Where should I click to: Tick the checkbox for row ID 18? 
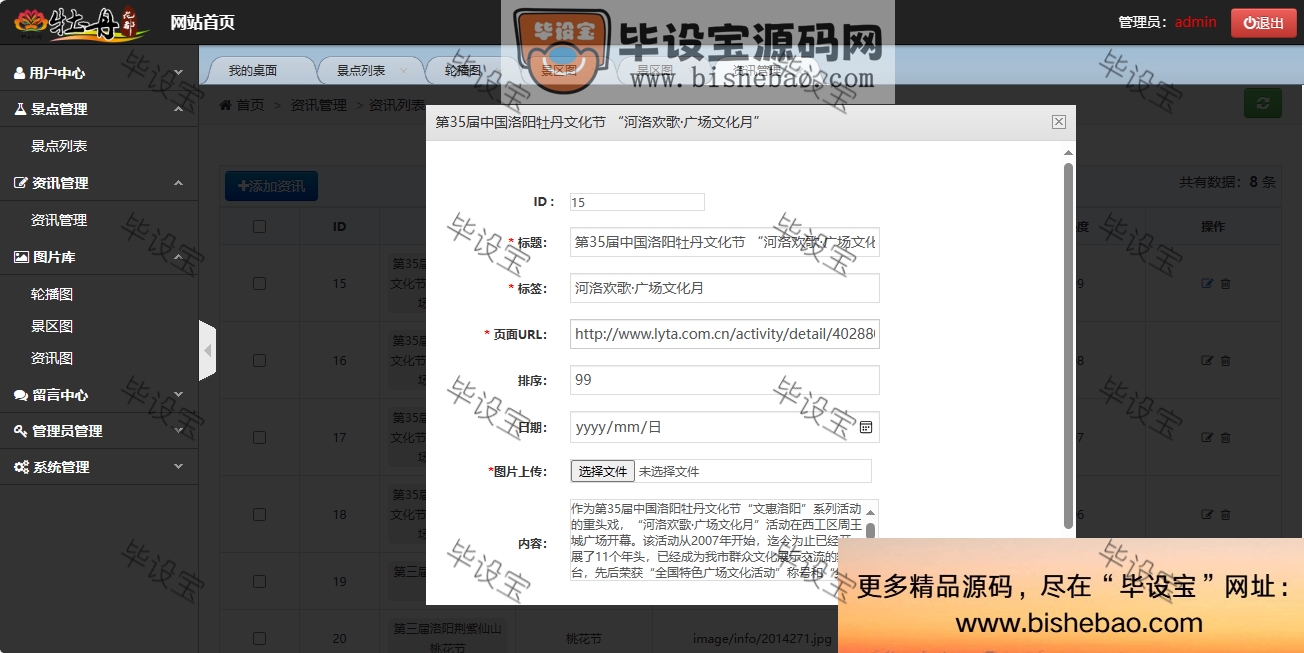(260, 515)
